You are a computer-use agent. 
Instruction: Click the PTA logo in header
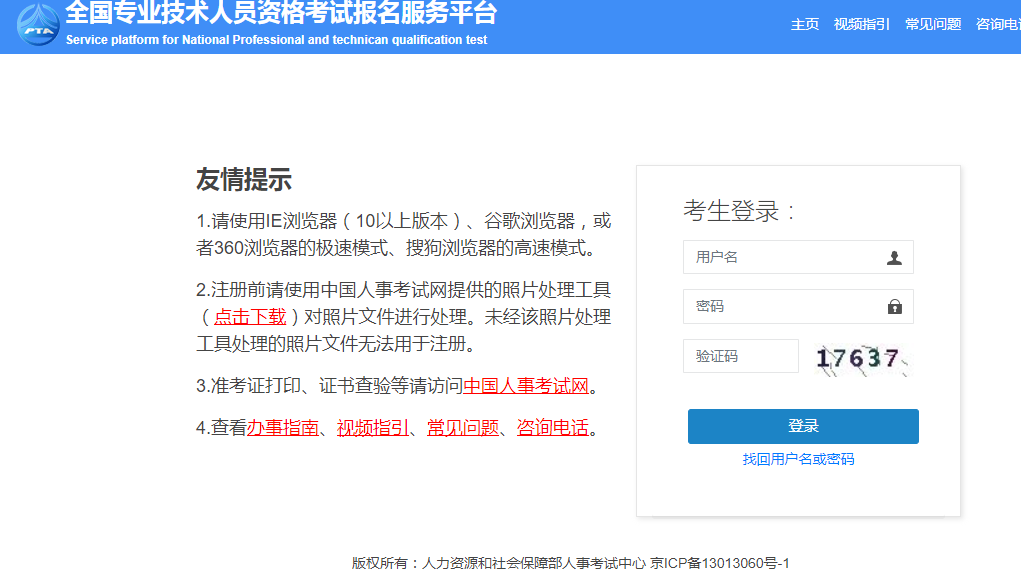coord(38,23)
